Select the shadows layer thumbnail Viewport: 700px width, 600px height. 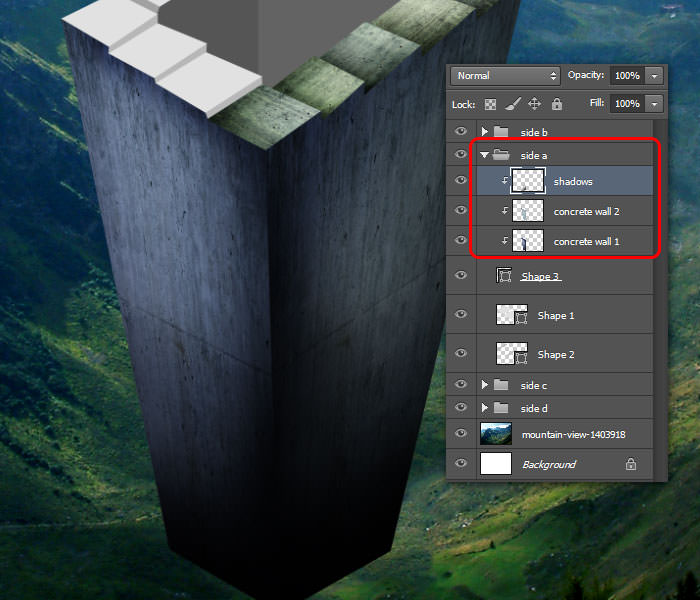(528, 181)
